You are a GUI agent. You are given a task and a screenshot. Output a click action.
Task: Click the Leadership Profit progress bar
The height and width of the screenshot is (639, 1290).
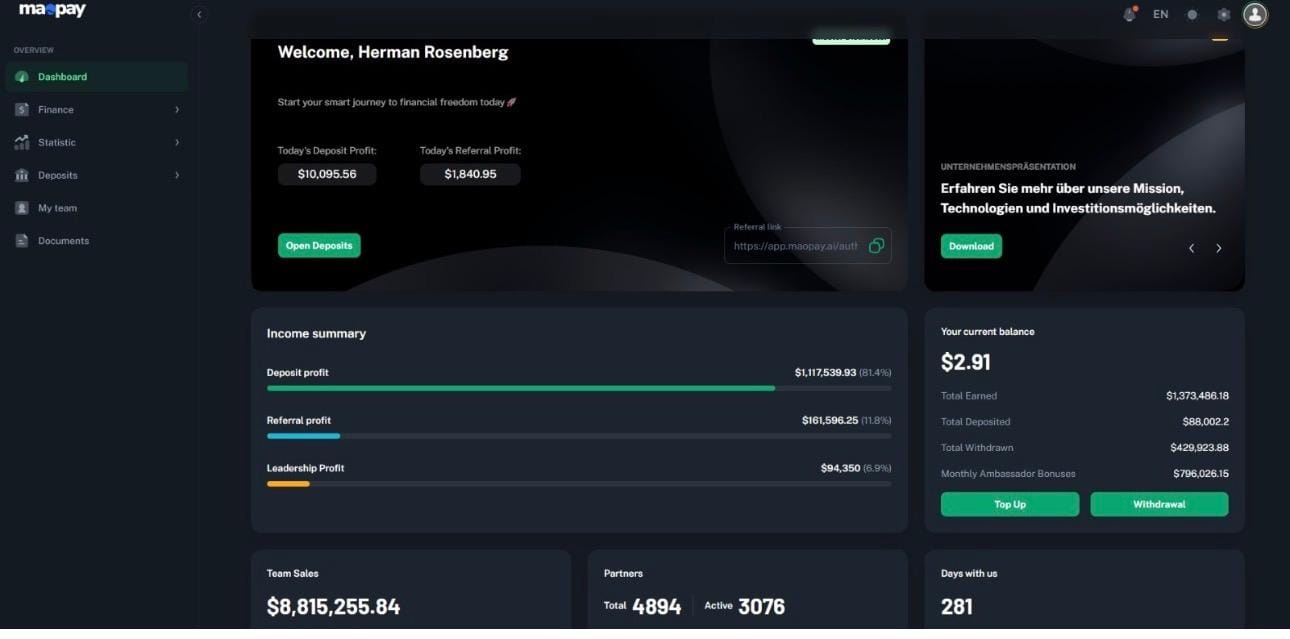coord(579,484)
